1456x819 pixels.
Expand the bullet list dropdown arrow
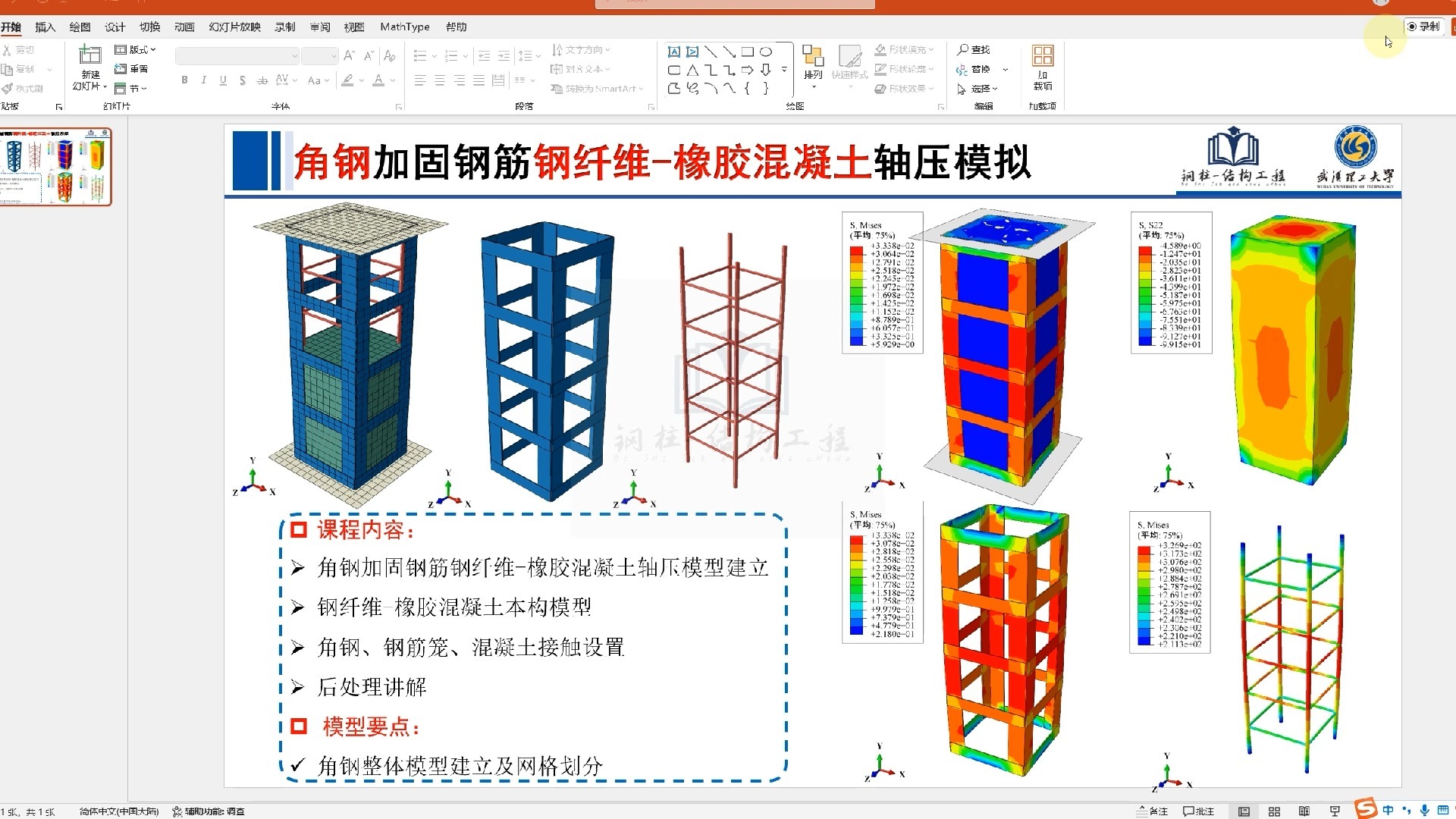pyautogui.click(x=432, y=55)
